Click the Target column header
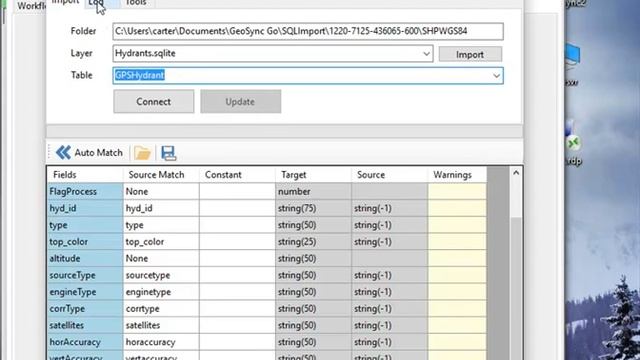The width and height of the screenshot is (640, 360). (x=313, y=175)
